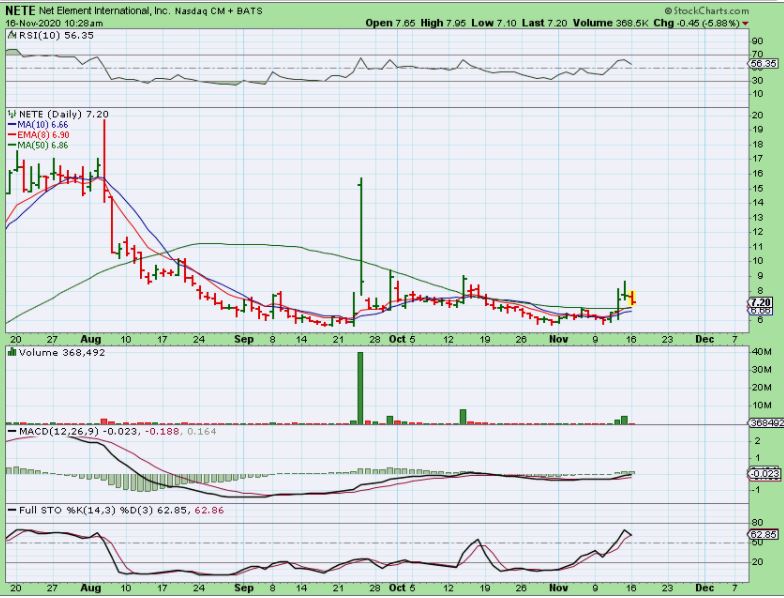The height and width of the screenshot is (598, 784).
Task: Click the NETE ticker symbol in the header
Action: [20, 10]
